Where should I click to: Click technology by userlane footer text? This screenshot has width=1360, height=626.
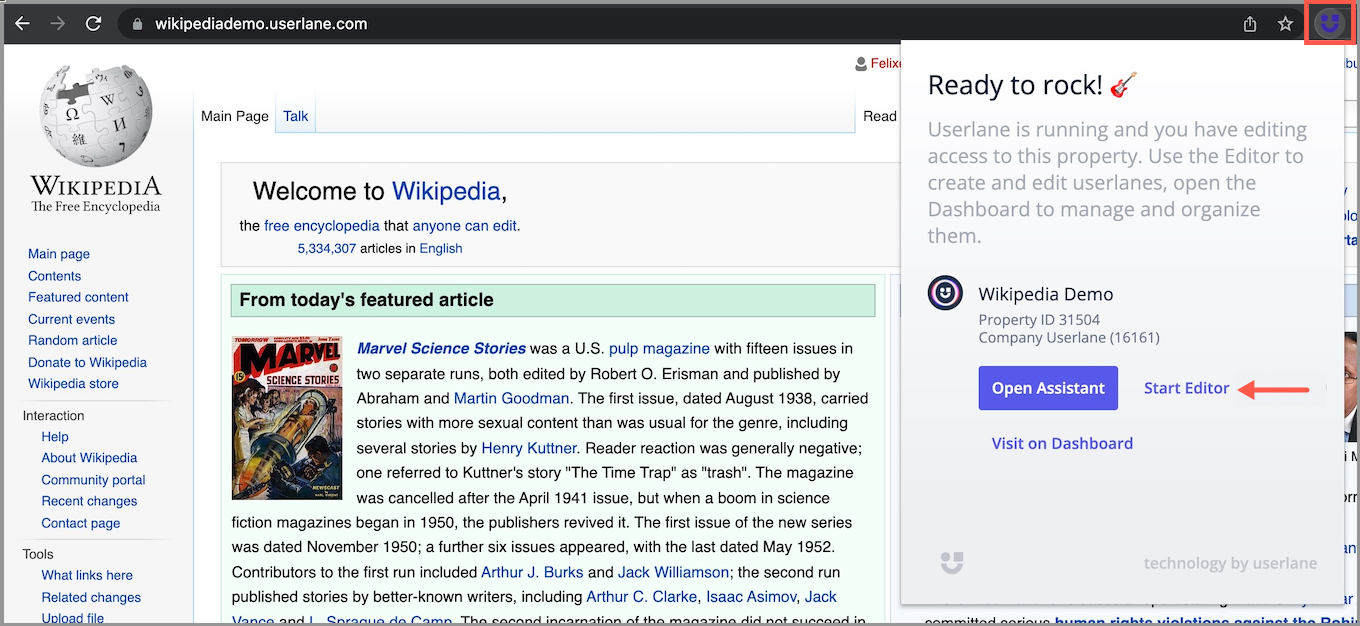1230,563
